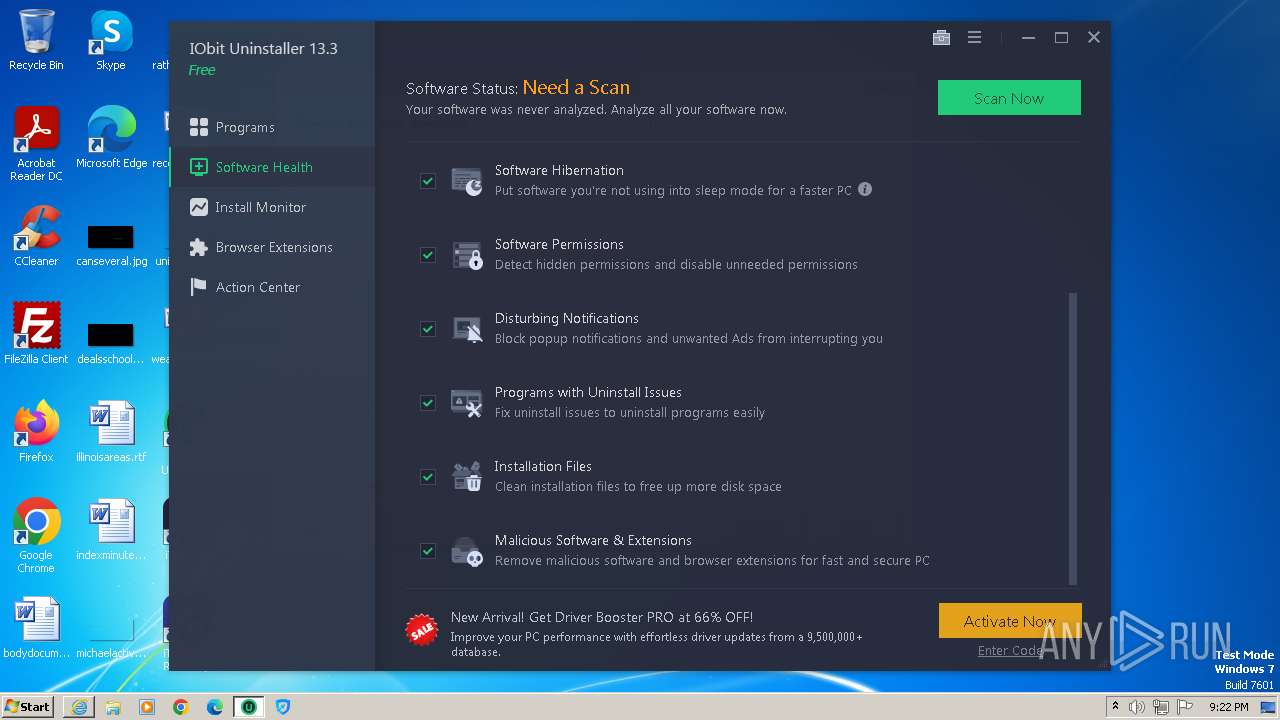Click the Malicious Software skull icon
Screen dimensions: 1280x720
click(x=467, y=551)
